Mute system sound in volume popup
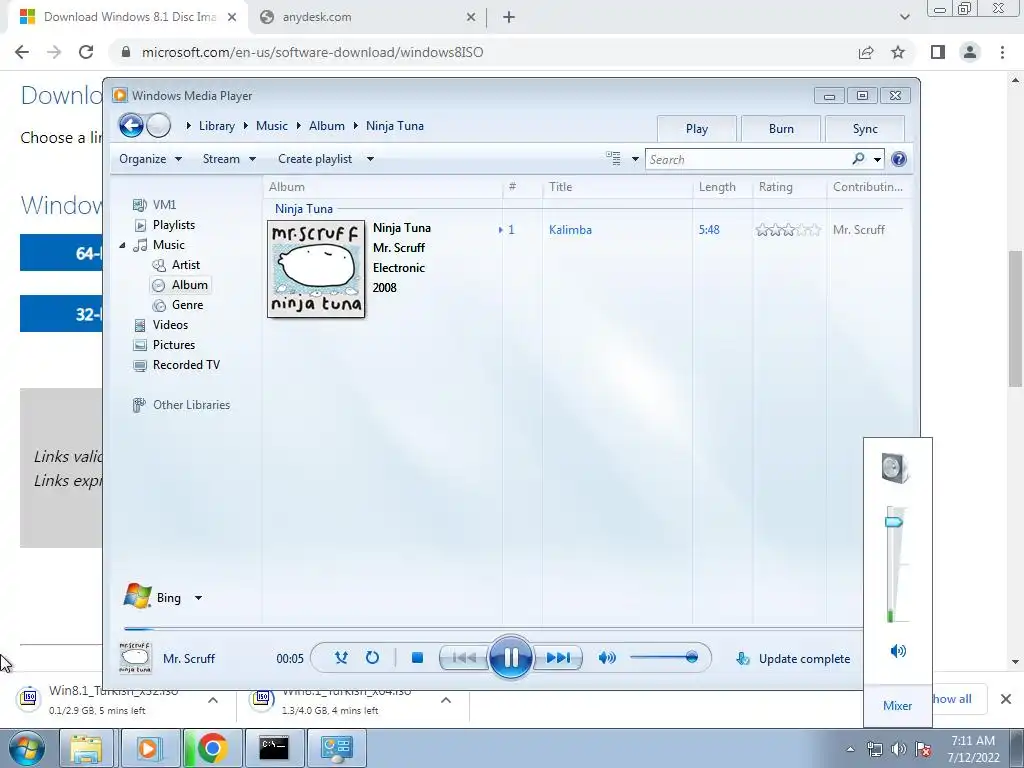1024x768 pixels. (x=898, y=650)
